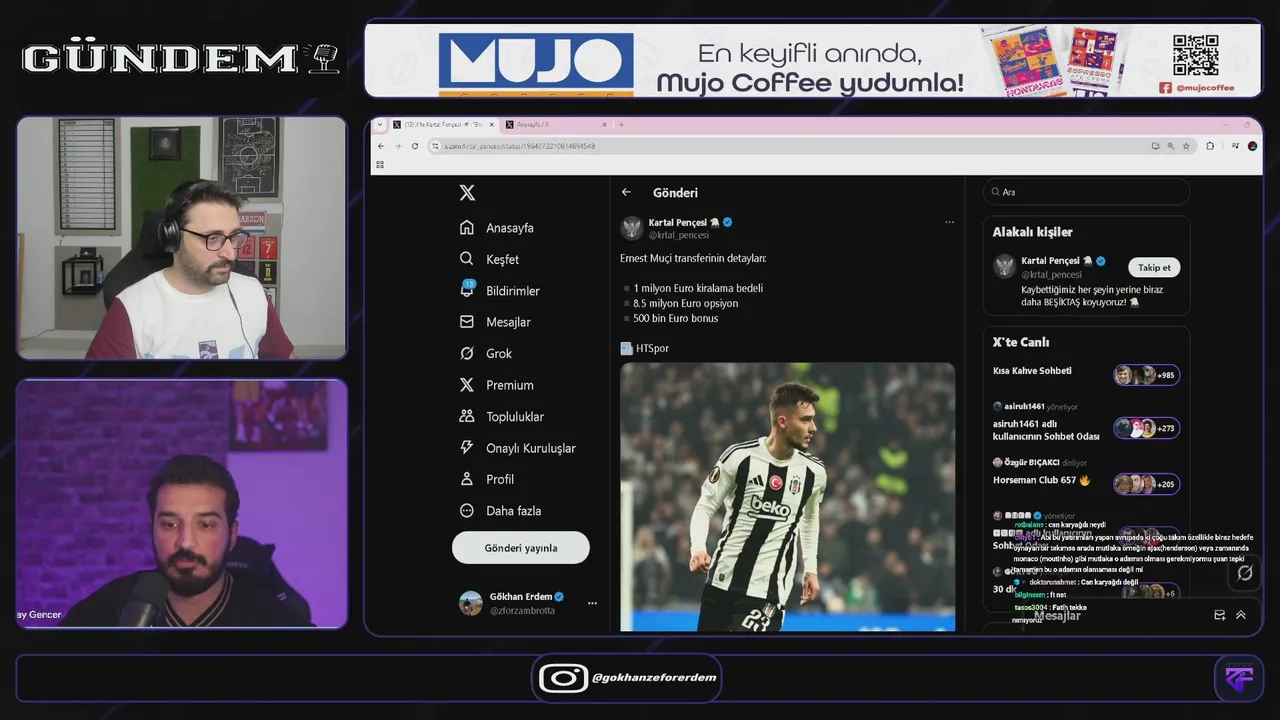Screen dimensions: 1280x720
Task: Click the Gönderi yayınla button
Action: [x=521, y=548]
